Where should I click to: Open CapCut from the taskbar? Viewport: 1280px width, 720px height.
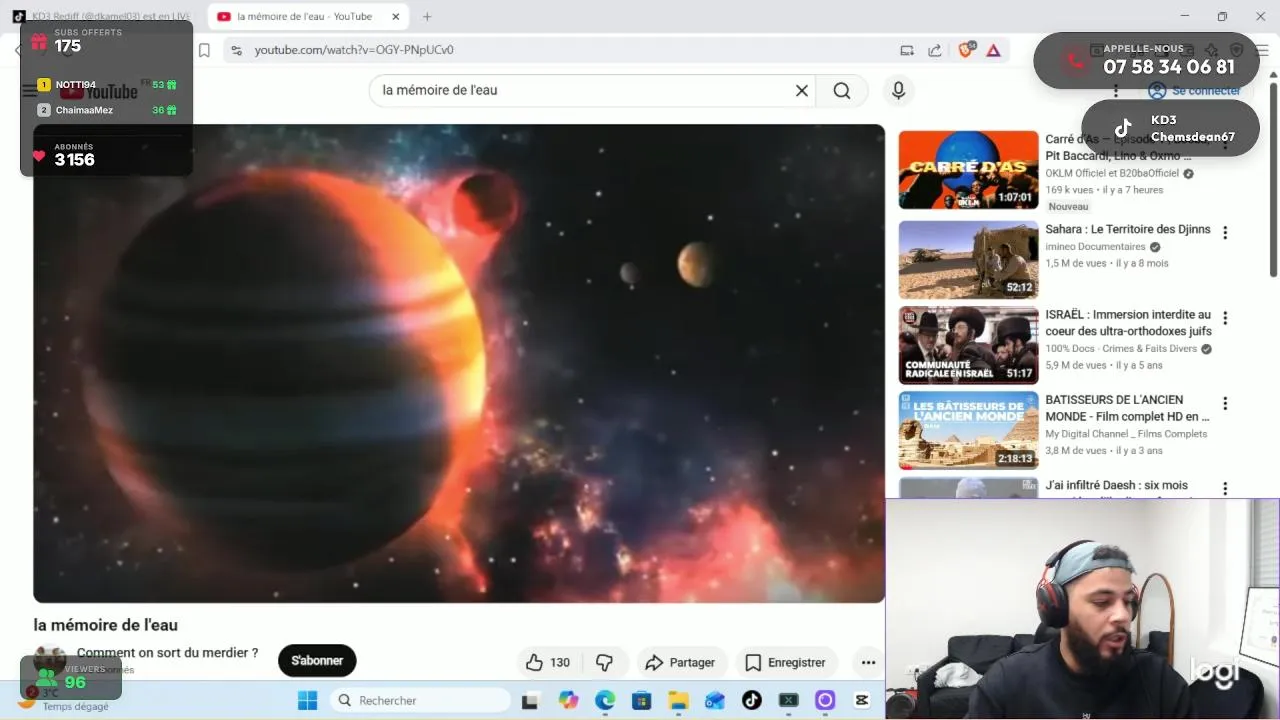(862, 700)
